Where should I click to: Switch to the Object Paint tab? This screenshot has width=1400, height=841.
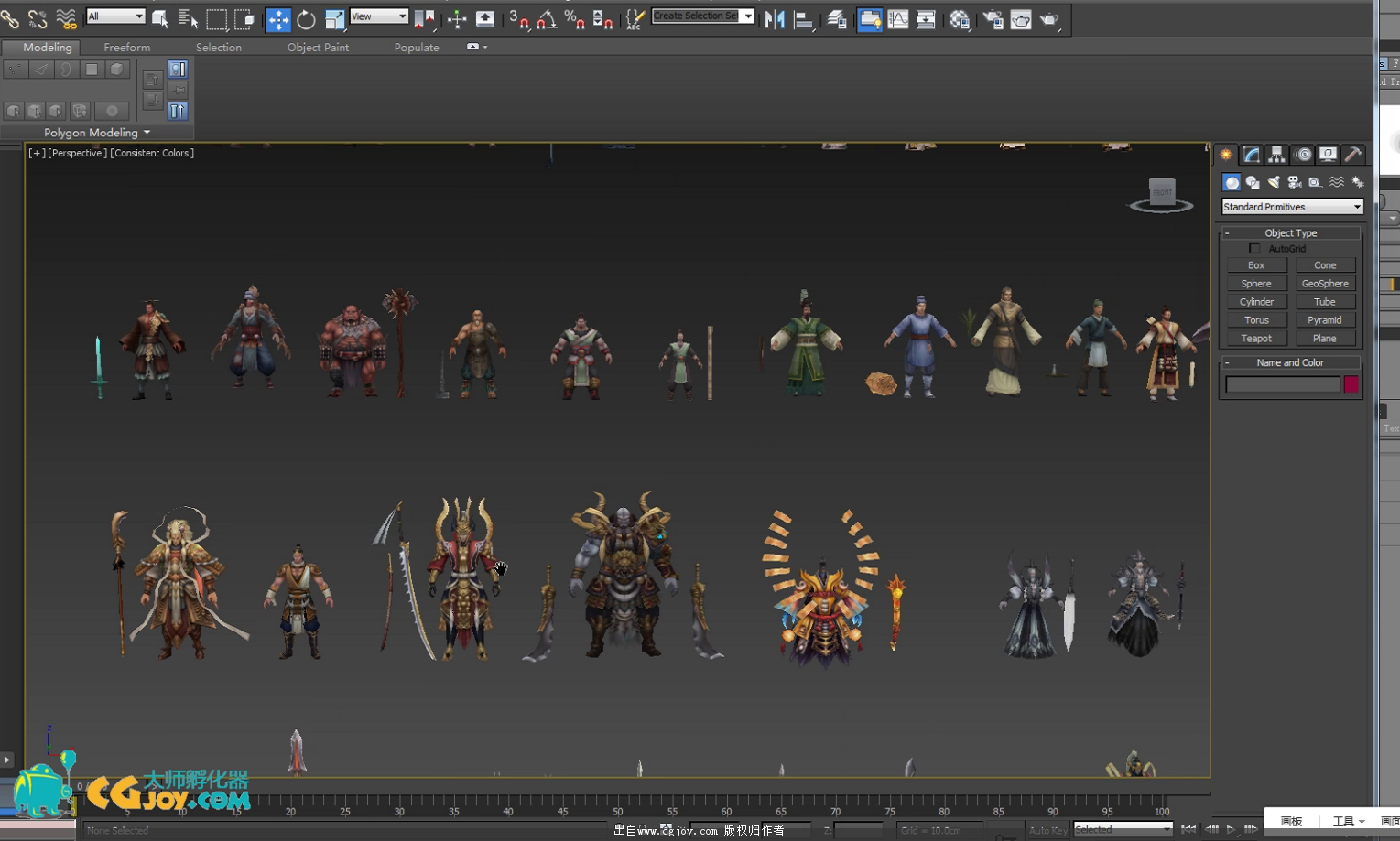[318, 47]
